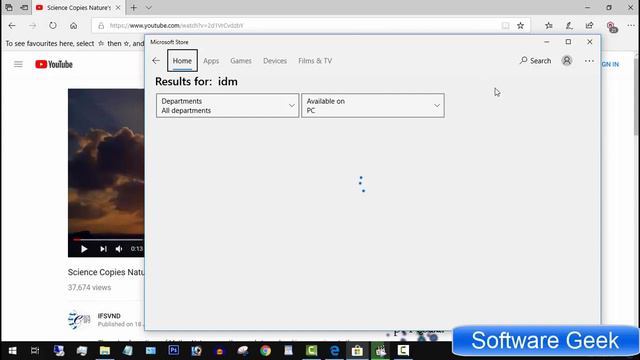Image resolution: width=640 pixels, height=360 pixels.
Task: Open Task View on taskbar
Action: [35, 351]
